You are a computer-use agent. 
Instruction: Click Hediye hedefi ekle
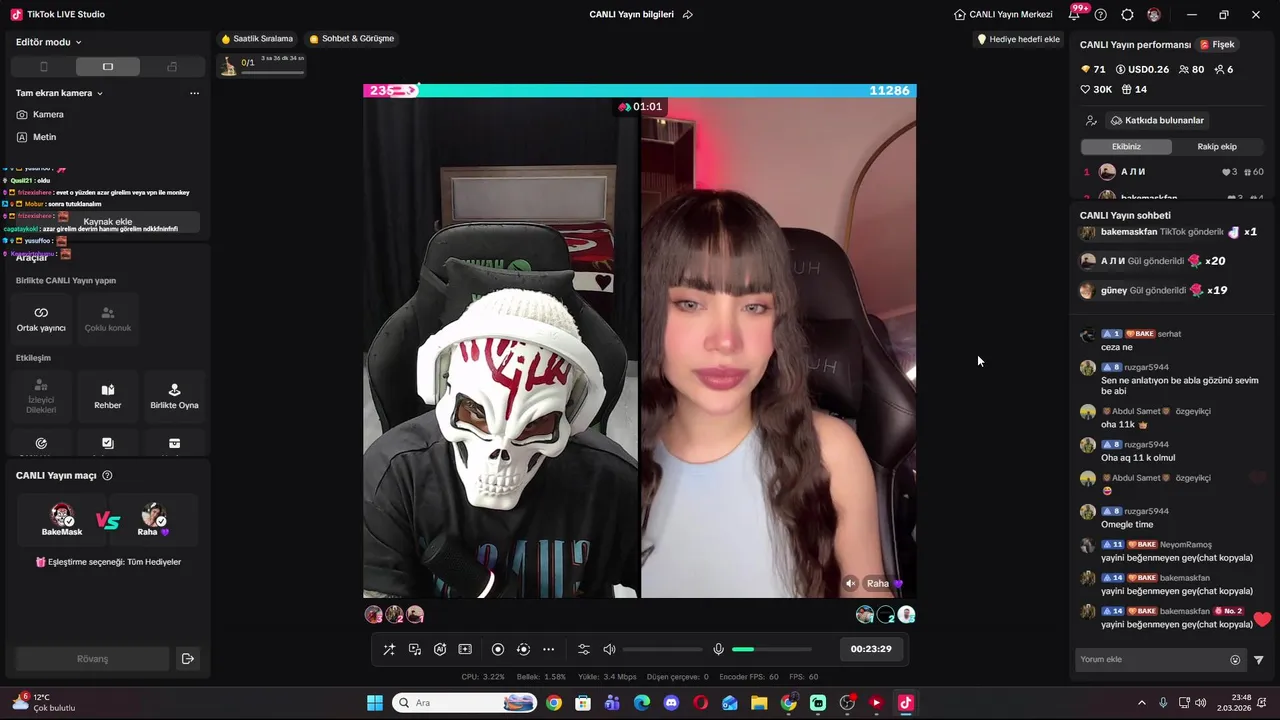[x=1018, y=39]
